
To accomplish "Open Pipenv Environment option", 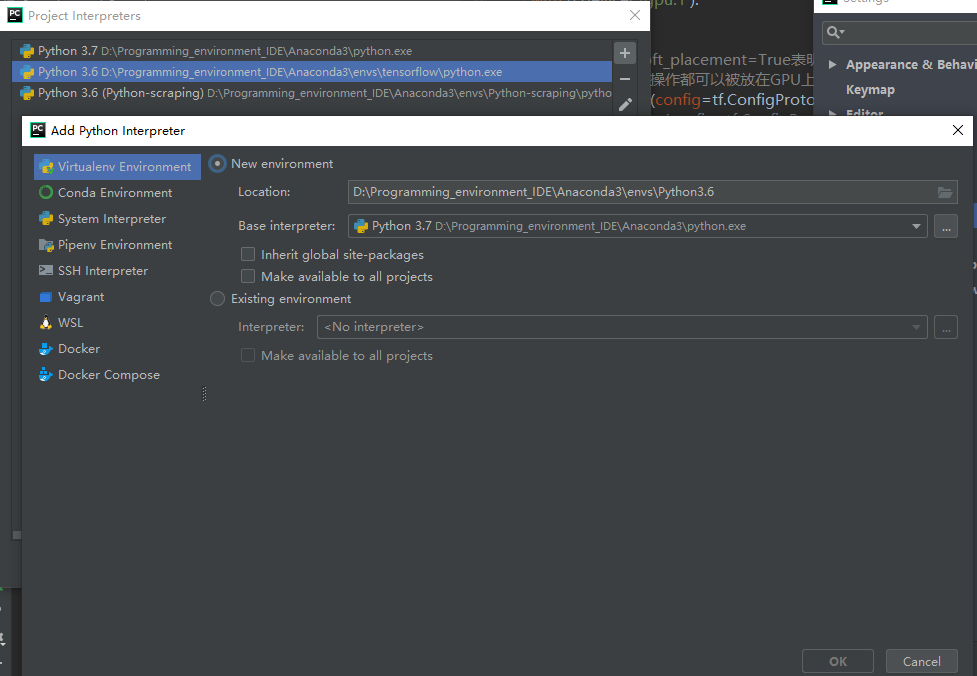I will coord(115,245).
